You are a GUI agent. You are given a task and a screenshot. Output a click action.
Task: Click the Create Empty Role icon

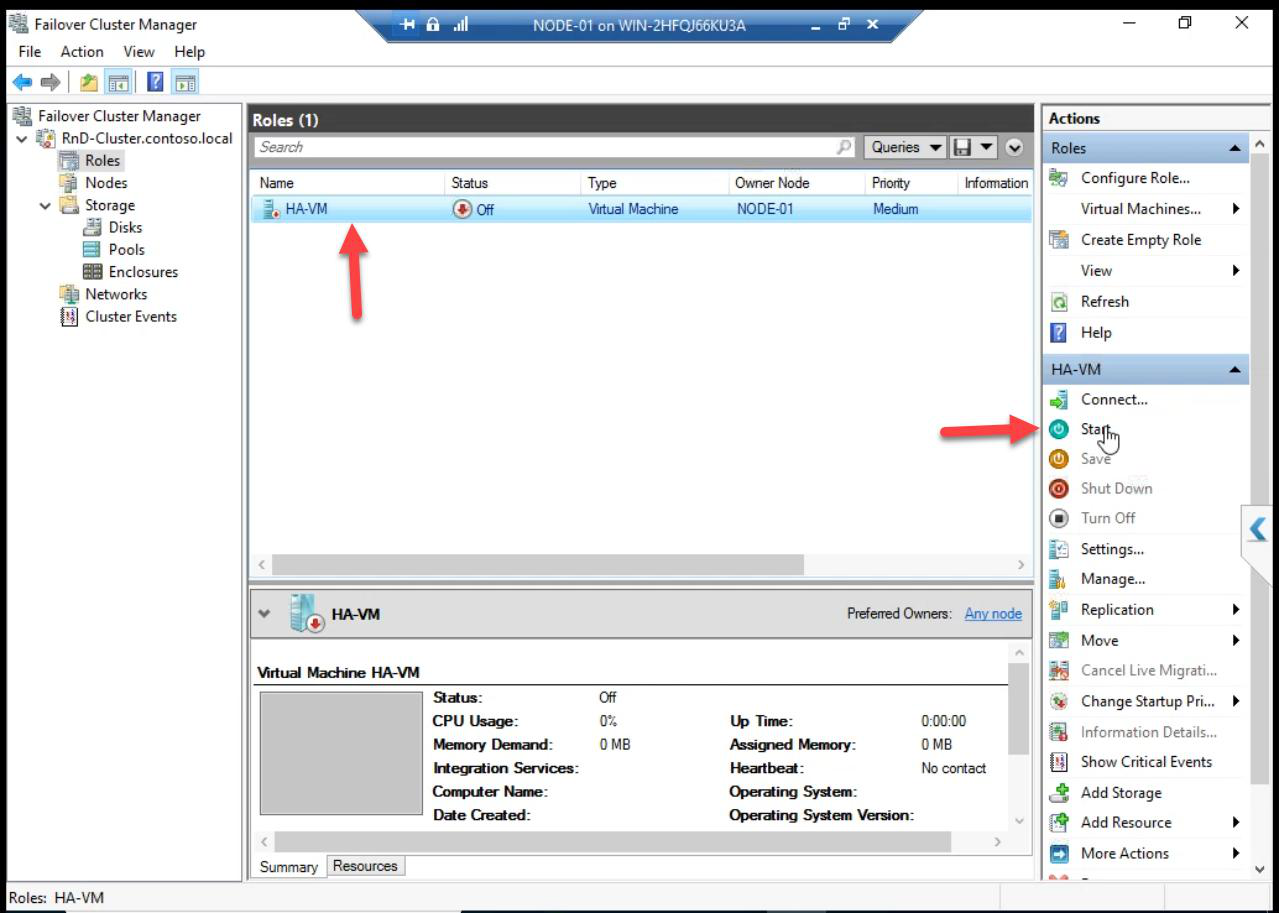pyautogui.click(x=1058, y=240)
